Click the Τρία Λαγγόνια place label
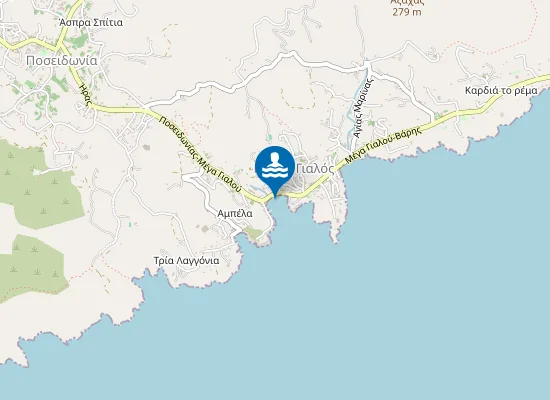This screenshot has height=400, width=550. click(x=186, y=261)
